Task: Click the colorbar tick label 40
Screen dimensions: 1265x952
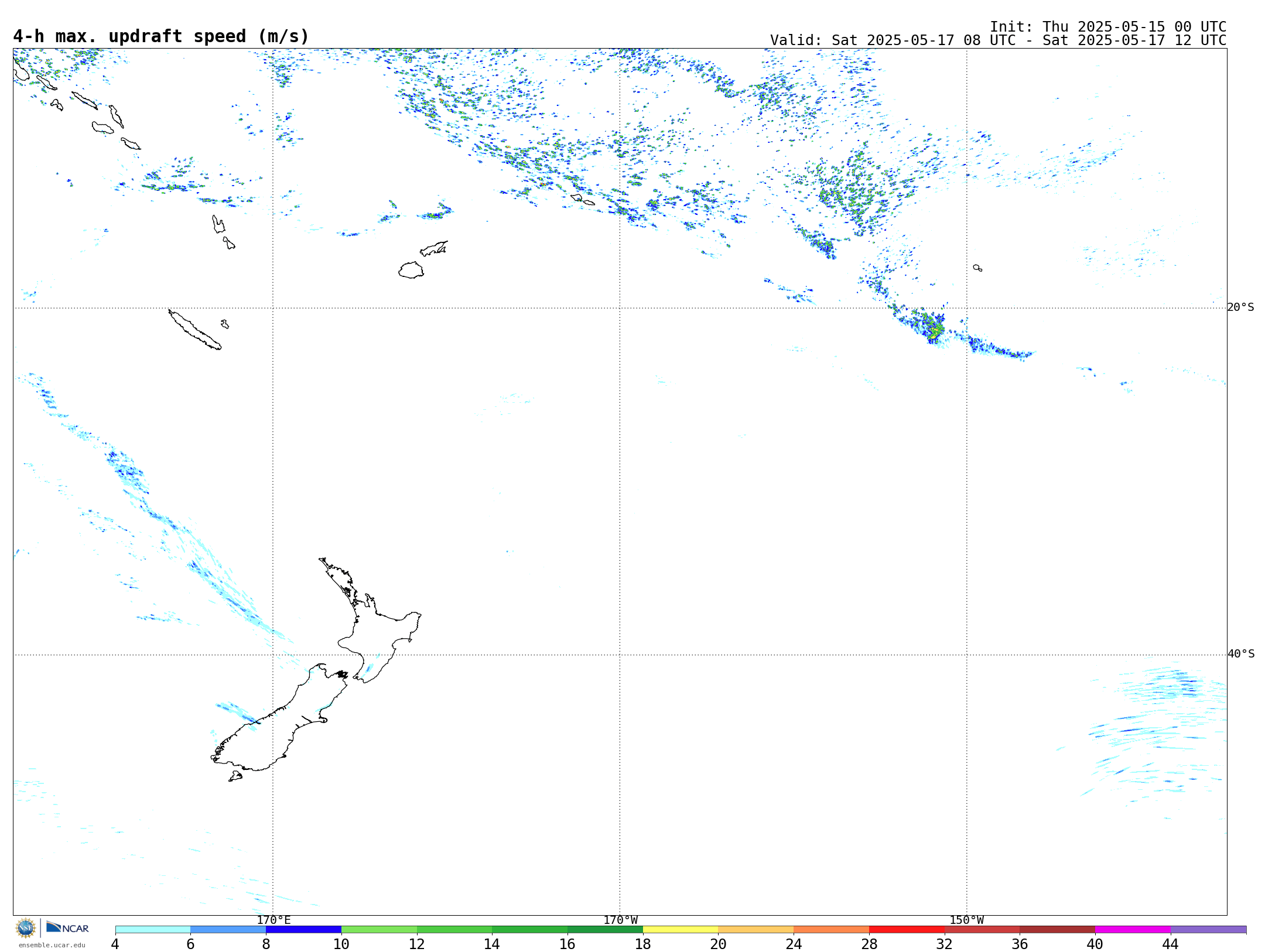Action: coord(1095,944)
